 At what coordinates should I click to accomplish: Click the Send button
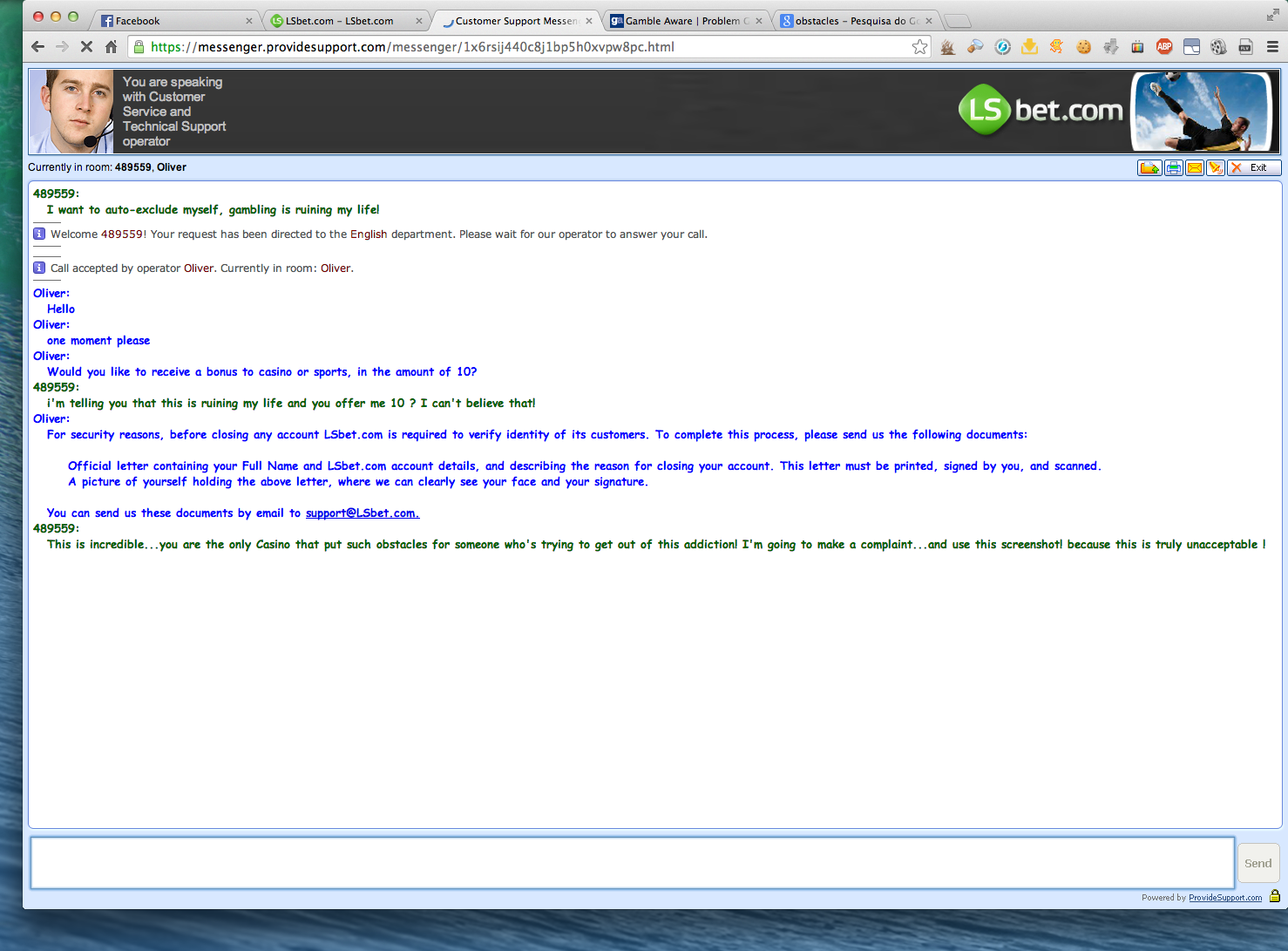pos(1257,863)
